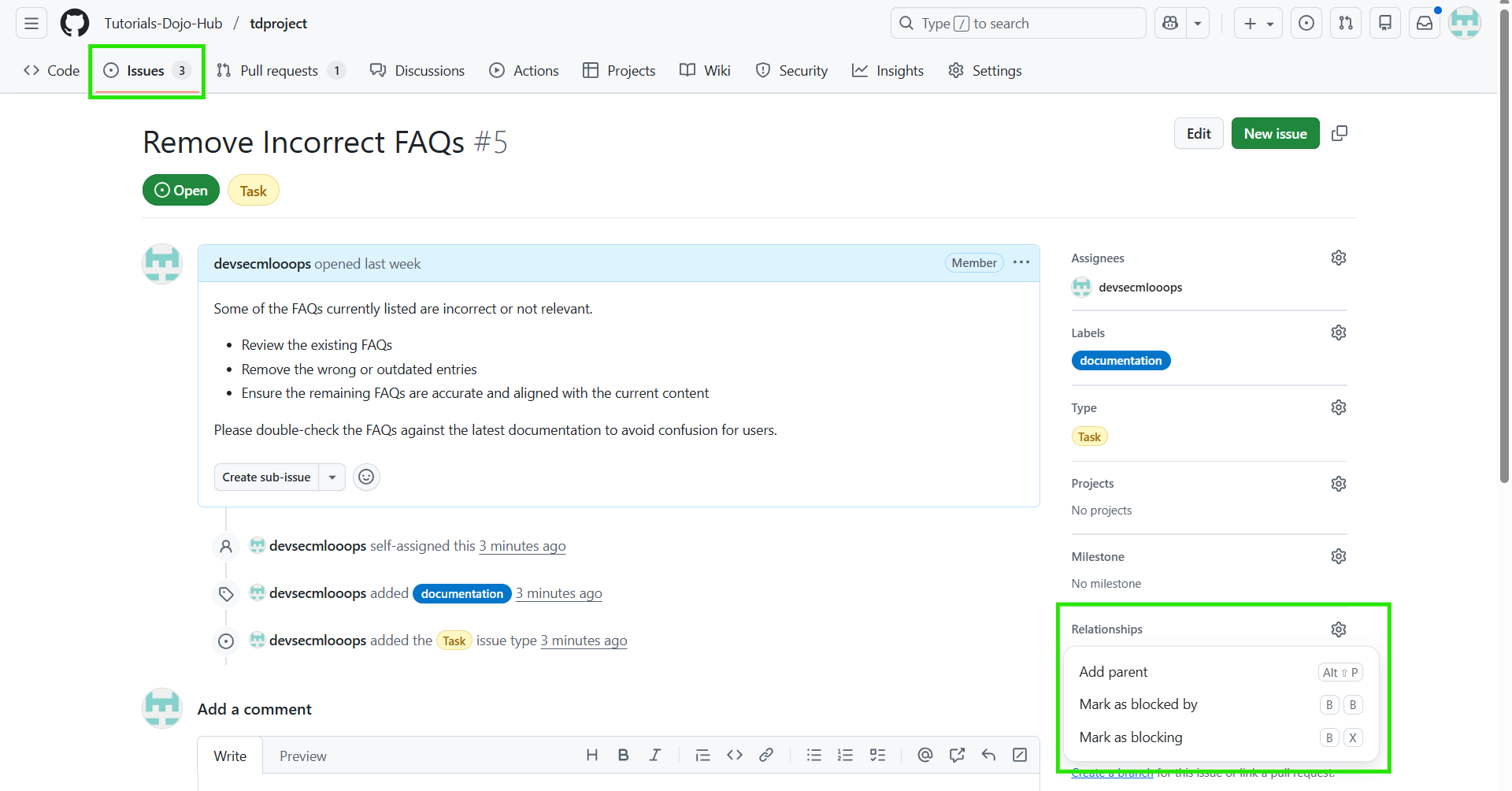Viewport: 1512px width, 791px height.
Task: Add a task list to comment
Action: click(877, 755)
